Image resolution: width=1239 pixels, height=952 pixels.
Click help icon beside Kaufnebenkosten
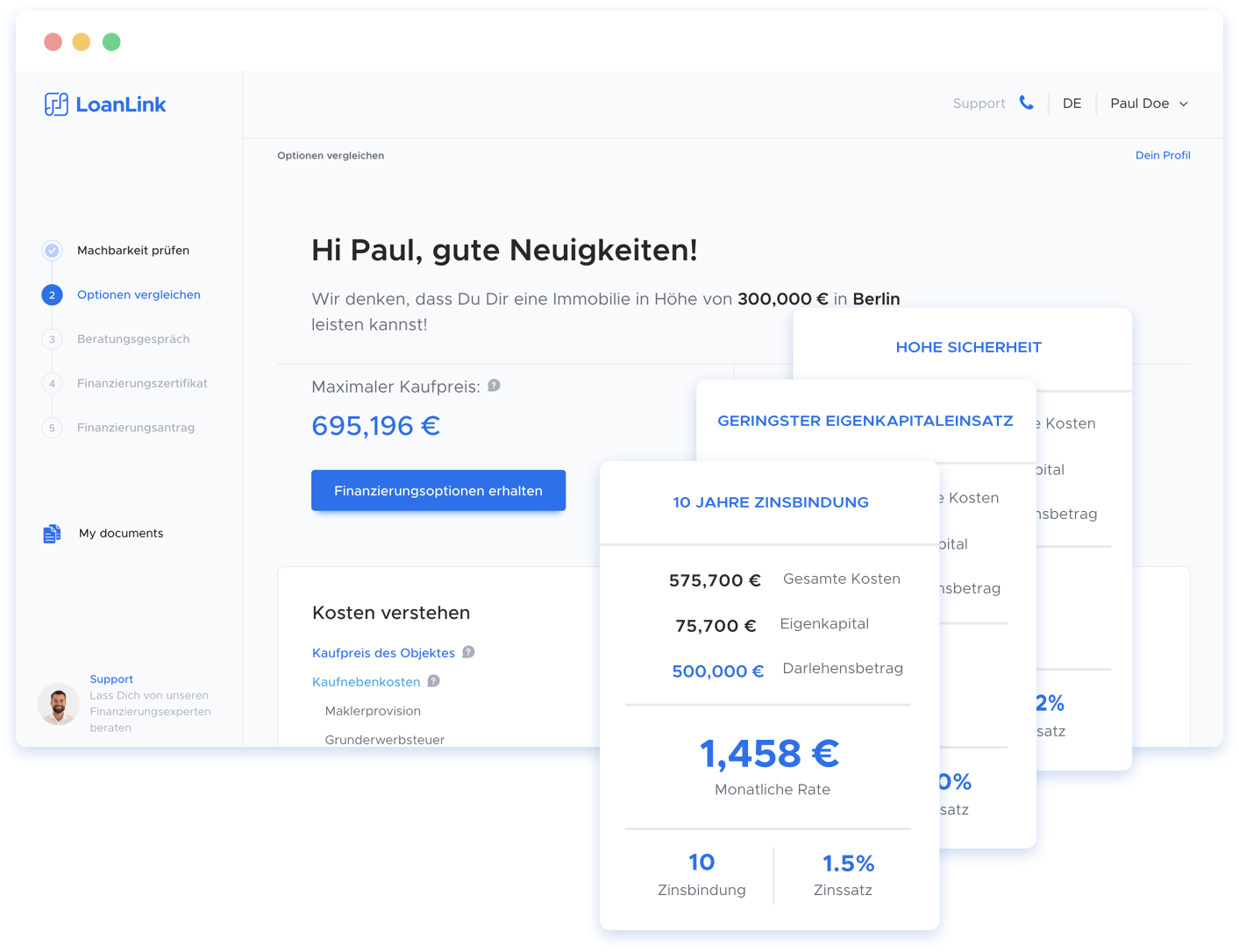tap(433, 681)
